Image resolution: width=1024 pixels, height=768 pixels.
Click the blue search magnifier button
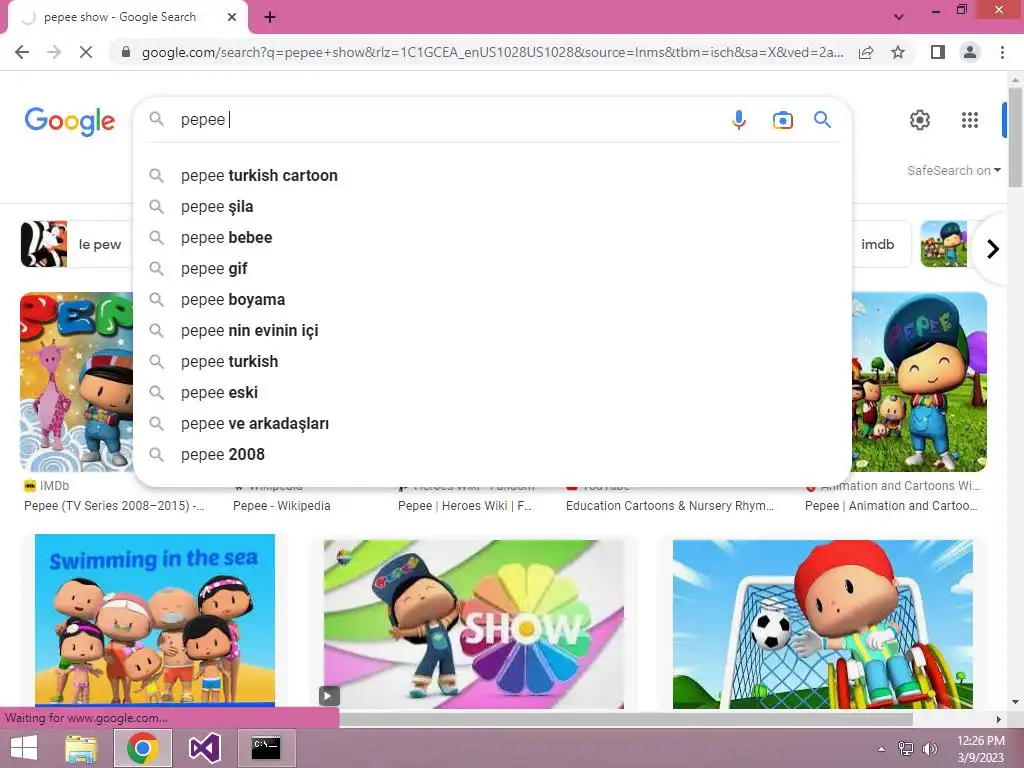click(822, 120)
